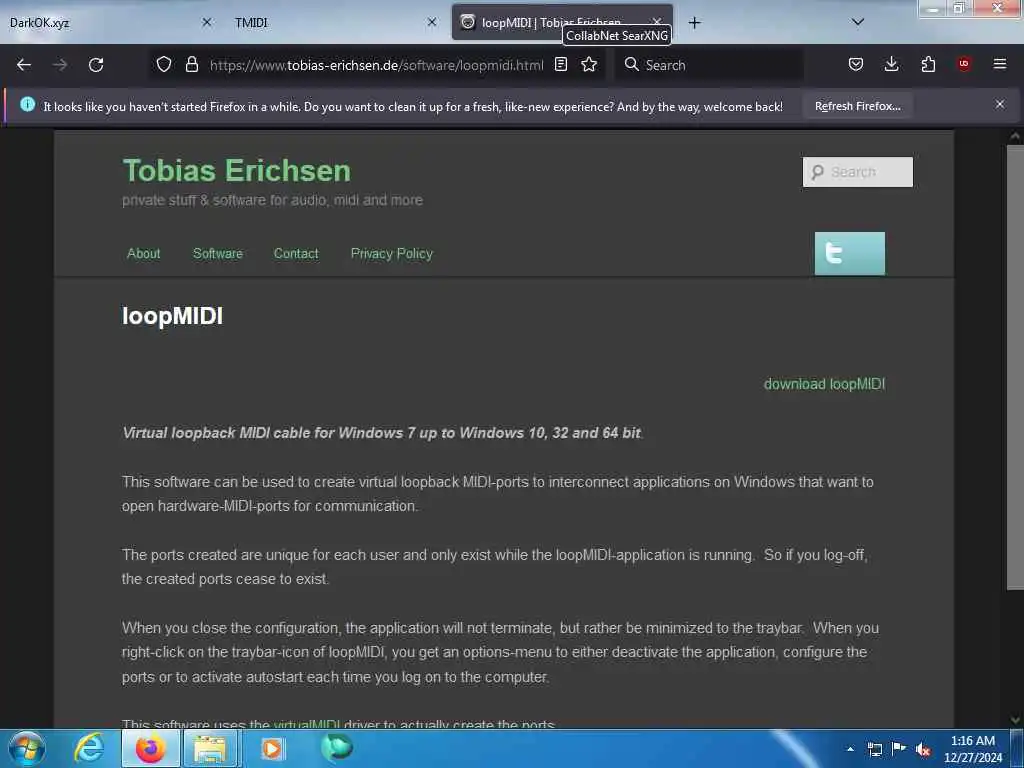Open the About menu item
Image resolution: width=1024 pixels, height=768 pixels.
coord(144,253)
